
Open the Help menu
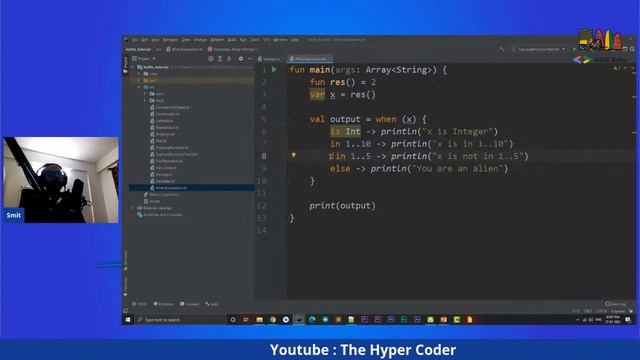coord(295,40)
